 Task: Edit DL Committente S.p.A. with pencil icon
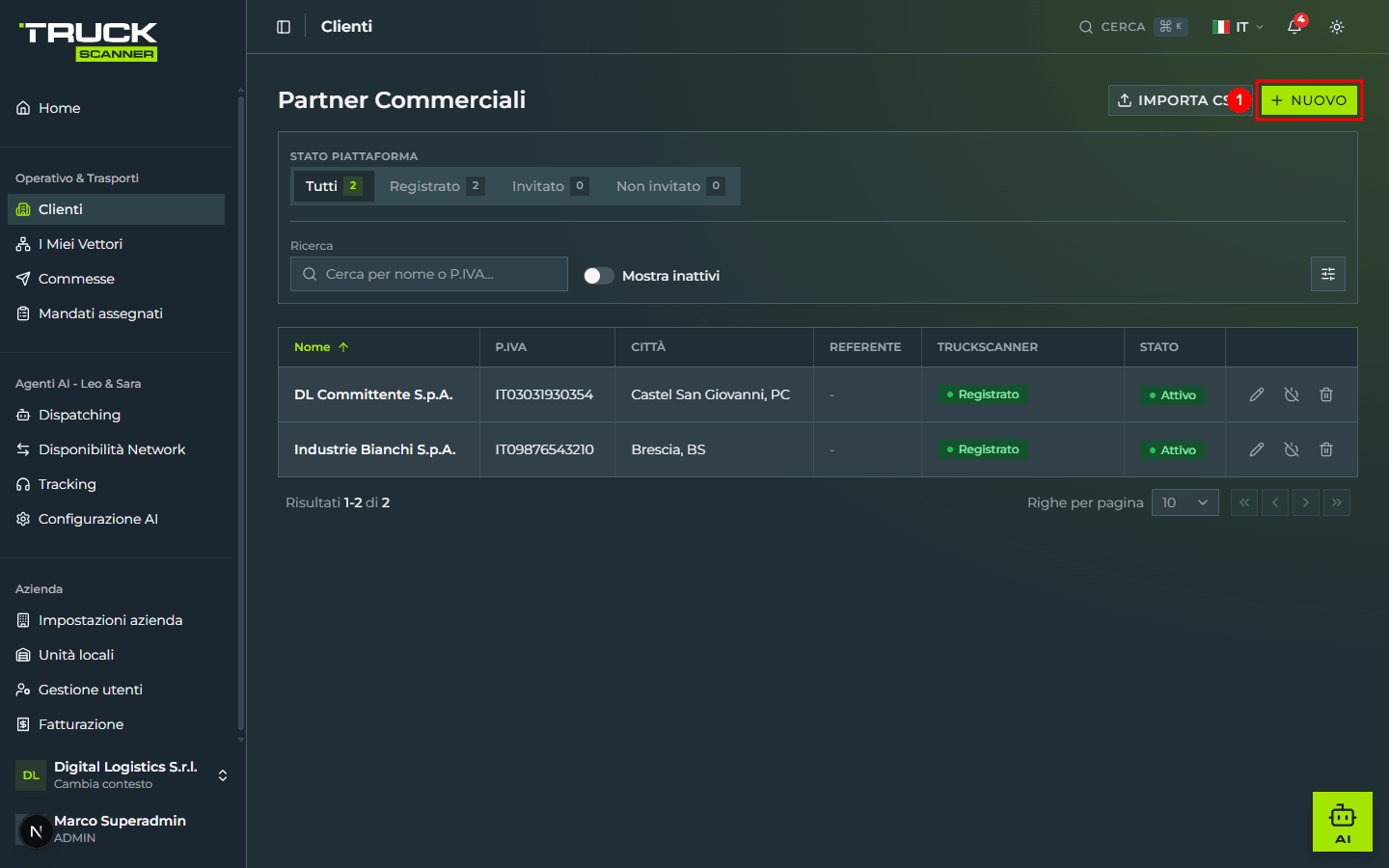pos(1257,394)
